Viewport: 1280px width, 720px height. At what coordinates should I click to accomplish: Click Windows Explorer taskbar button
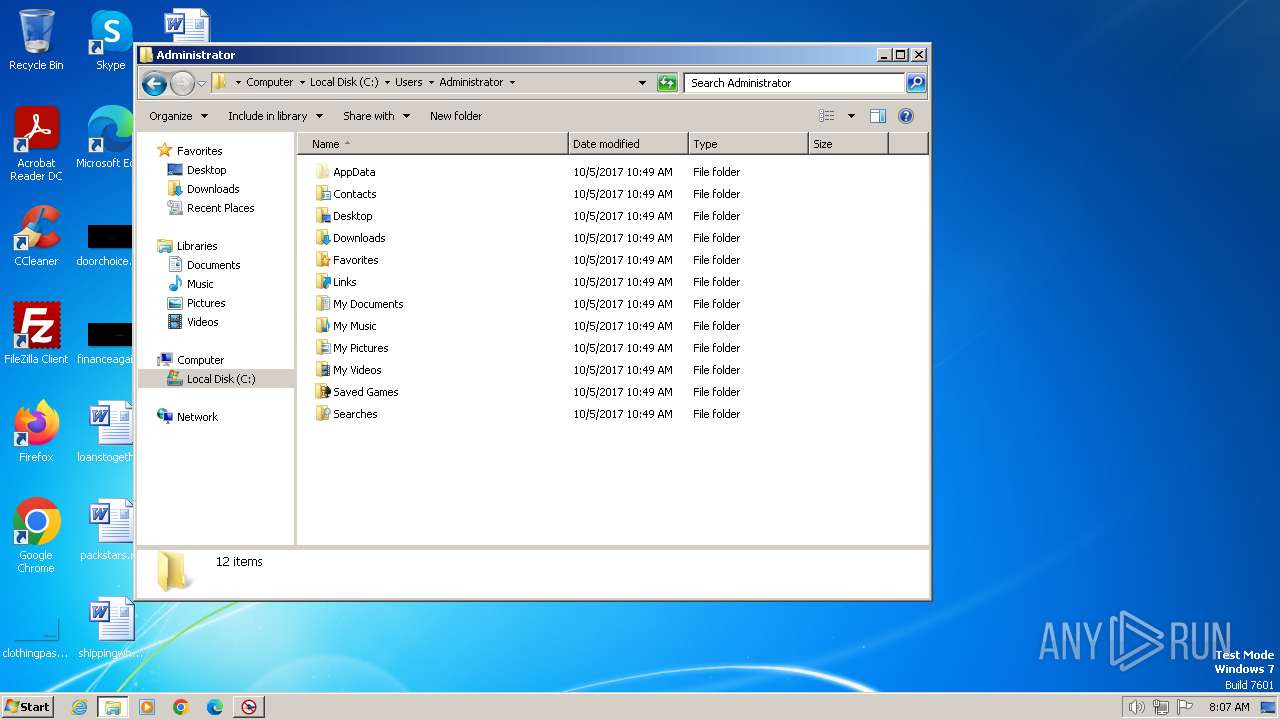(112, 707)
